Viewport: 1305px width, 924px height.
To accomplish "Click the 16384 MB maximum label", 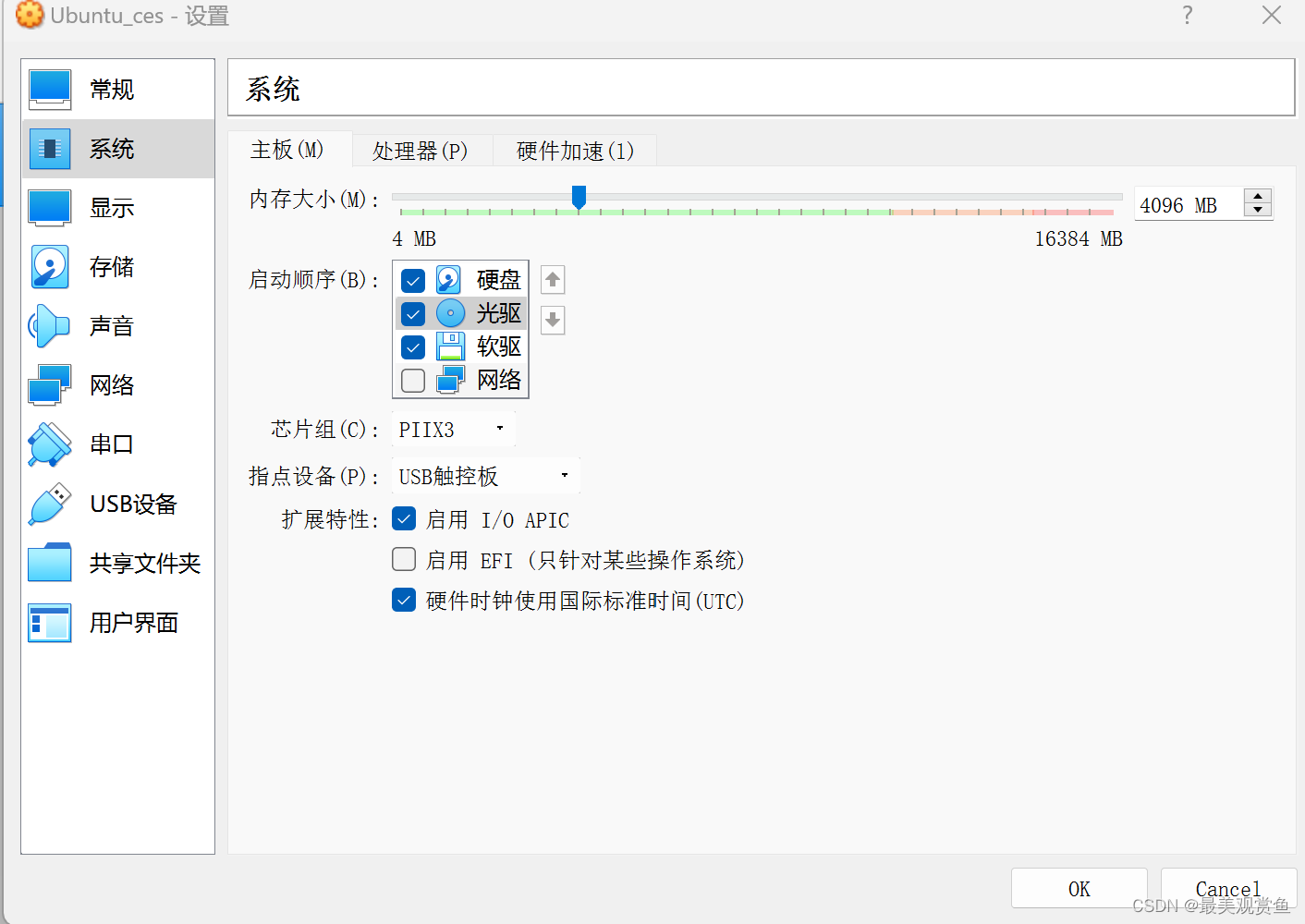I will (1079, 238).
